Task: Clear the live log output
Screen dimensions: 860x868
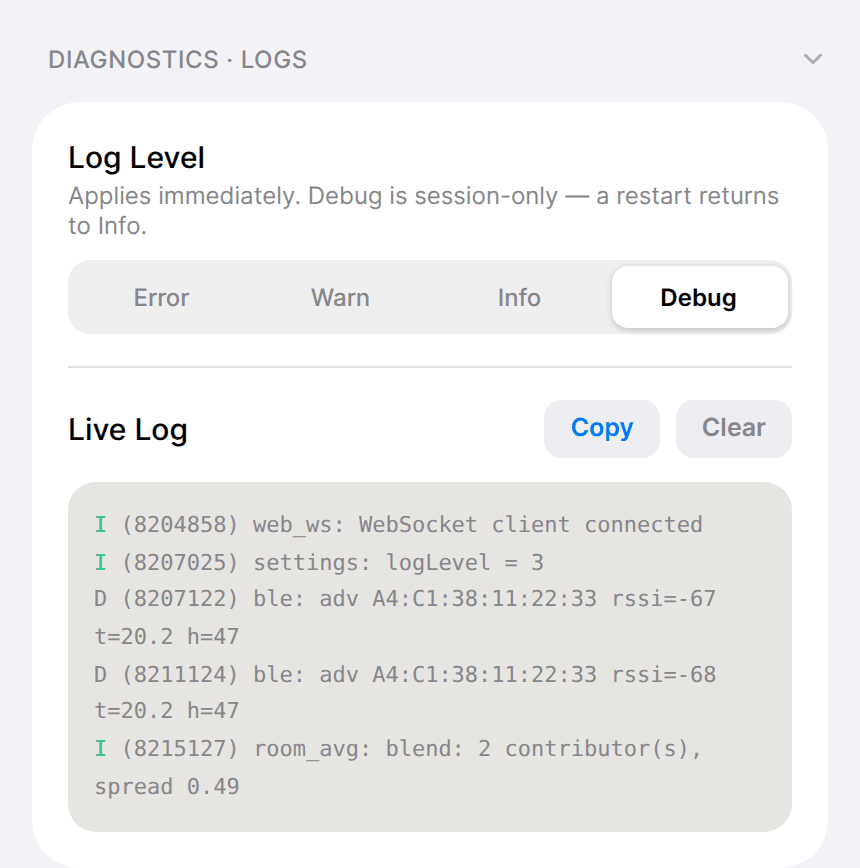Action: coord(733,428)
